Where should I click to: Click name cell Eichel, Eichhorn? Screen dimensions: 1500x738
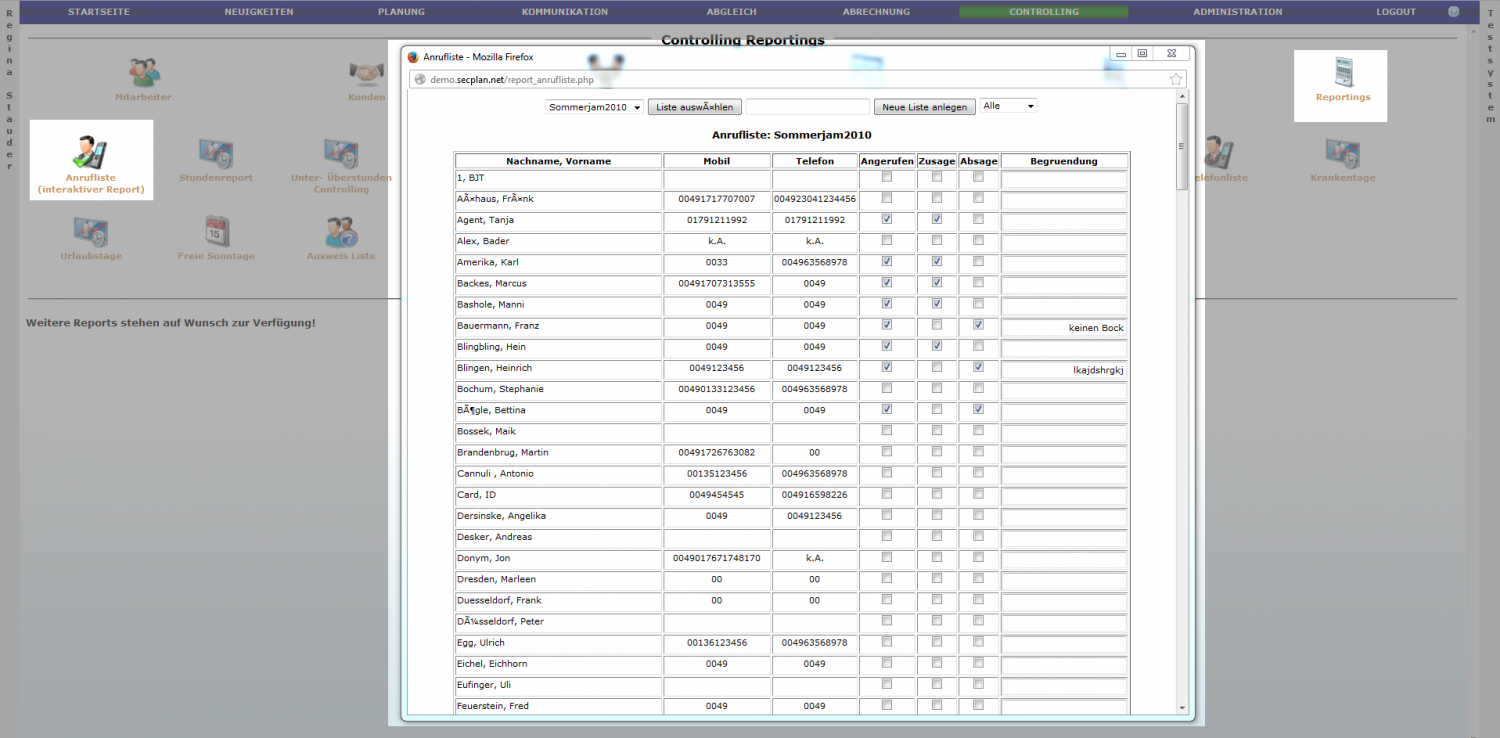pyautogui.click(x=558, y=663)
